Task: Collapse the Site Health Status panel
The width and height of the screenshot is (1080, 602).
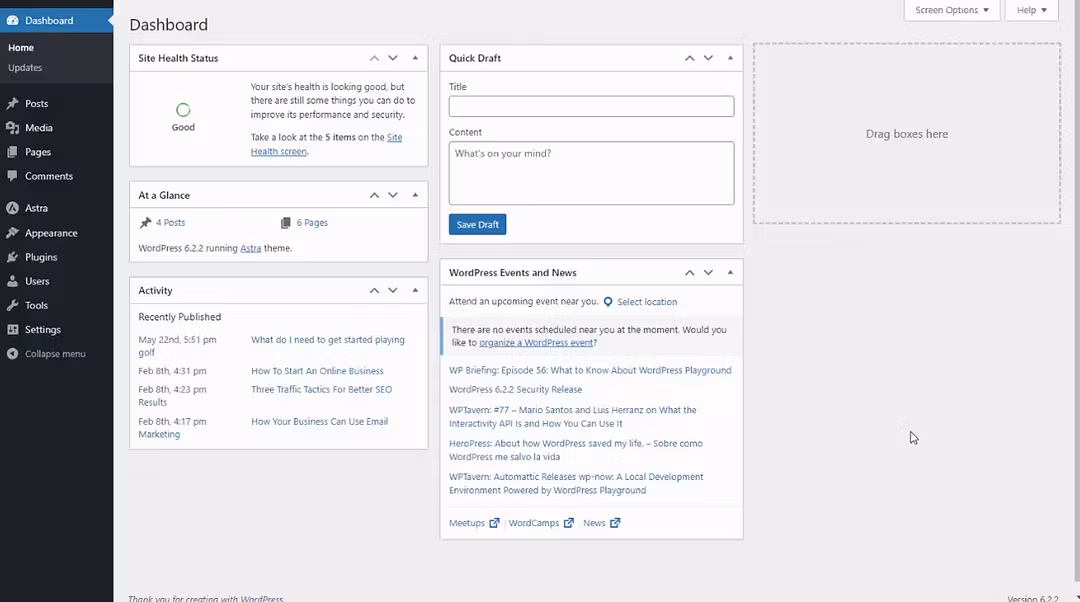Action: [415, 58]
